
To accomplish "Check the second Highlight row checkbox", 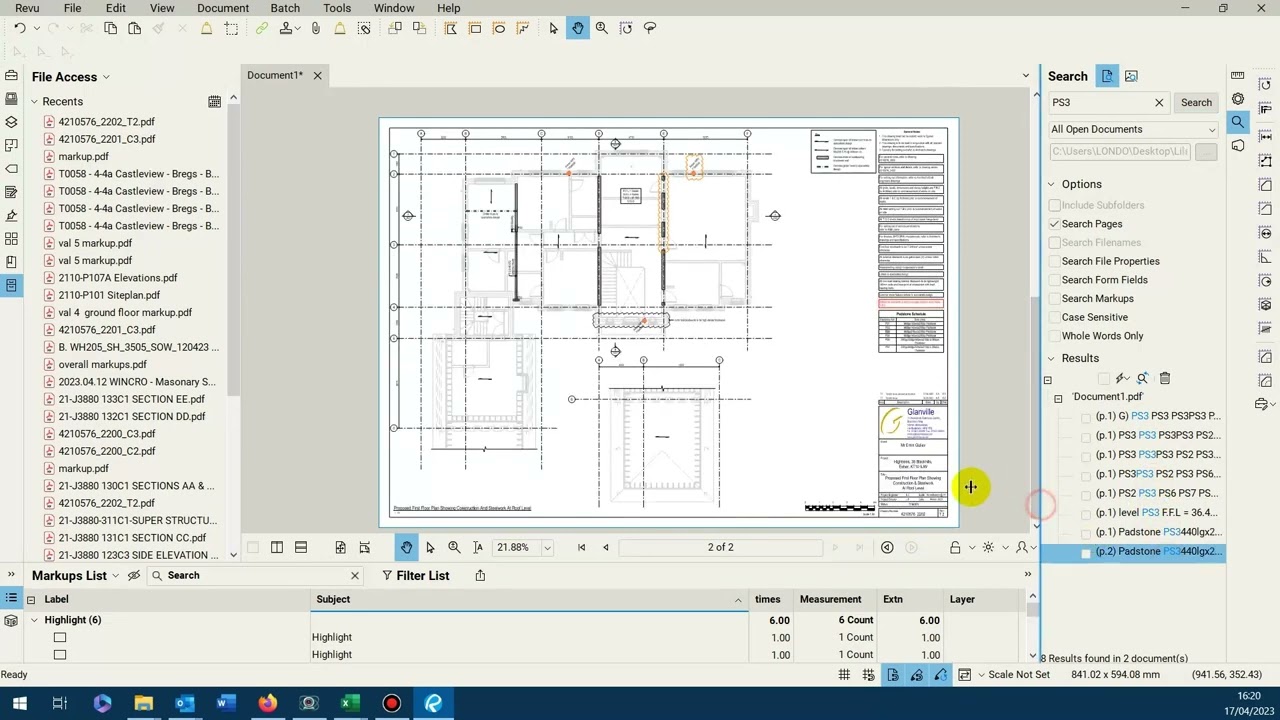I will [60, 655].
